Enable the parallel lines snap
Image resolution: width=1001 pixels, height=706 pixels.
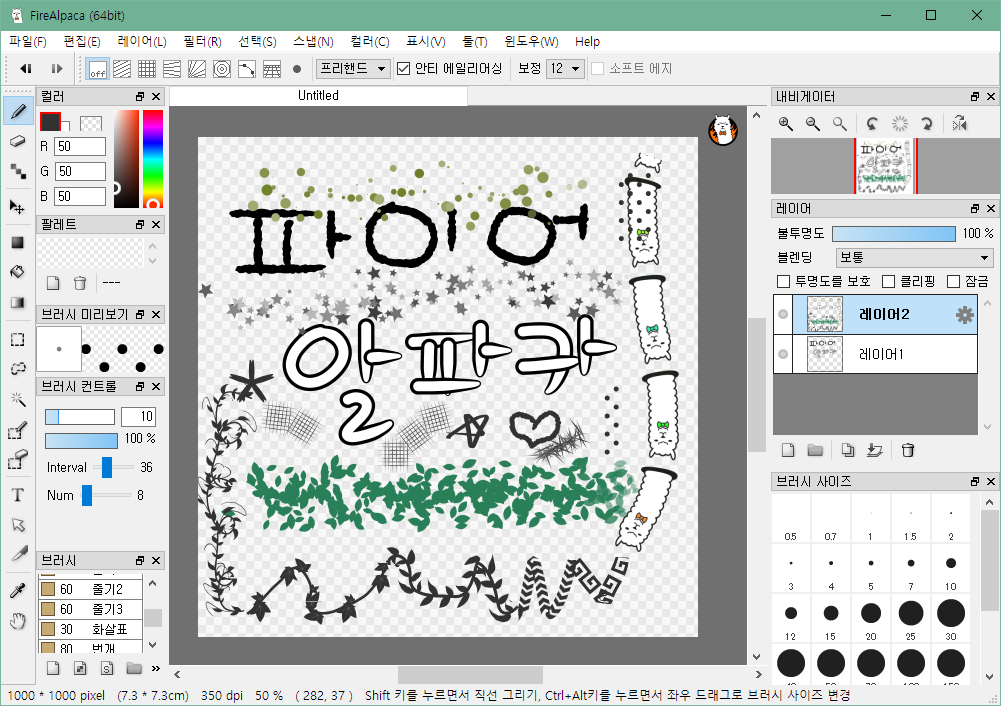pos(122,69)
